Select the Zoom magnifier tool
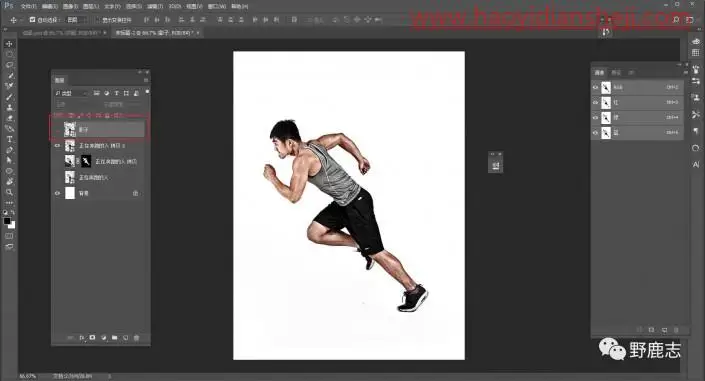The width and height of the screenshot is (705, 381). pyautogui.click(x=9, y=192)
